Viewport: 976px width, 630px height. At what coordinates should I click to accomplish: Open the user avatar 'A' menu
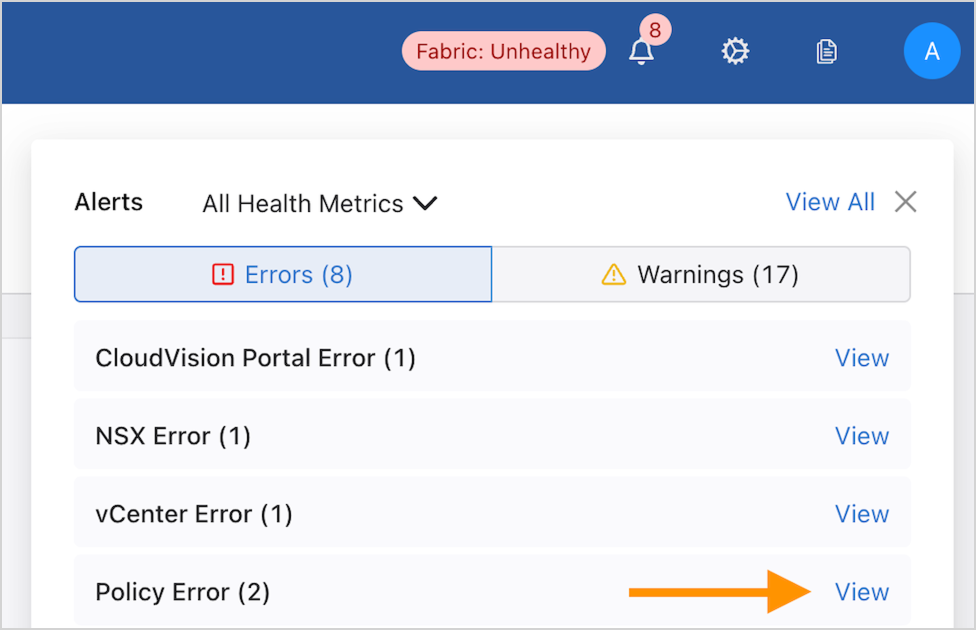tap(931, 51)
